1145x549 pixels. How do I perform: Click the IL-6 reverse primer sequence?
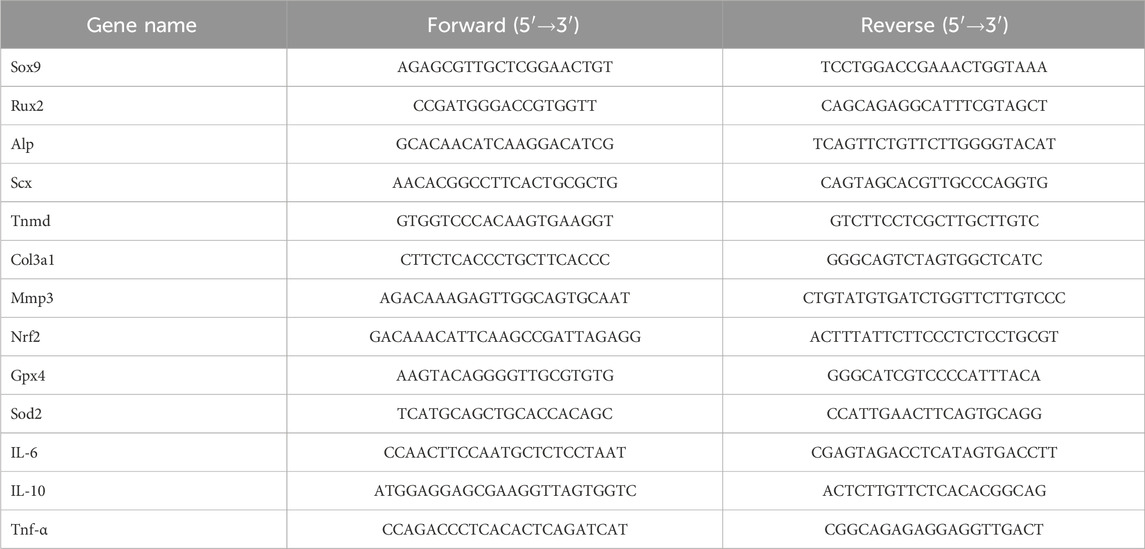(x=934, y=453)
